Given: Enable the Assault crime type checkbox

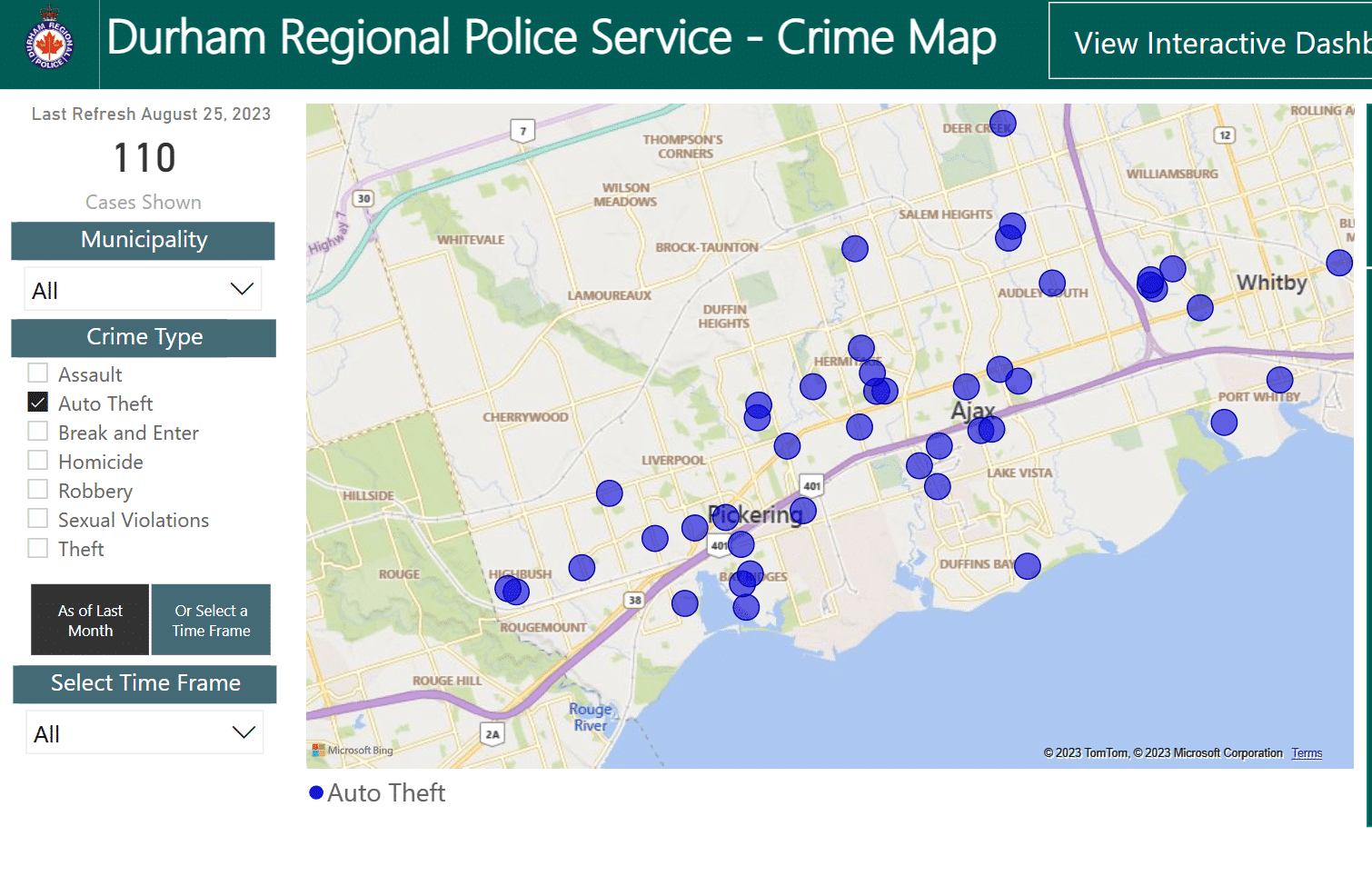Looking at the screenshot, I should coord(38,373).
